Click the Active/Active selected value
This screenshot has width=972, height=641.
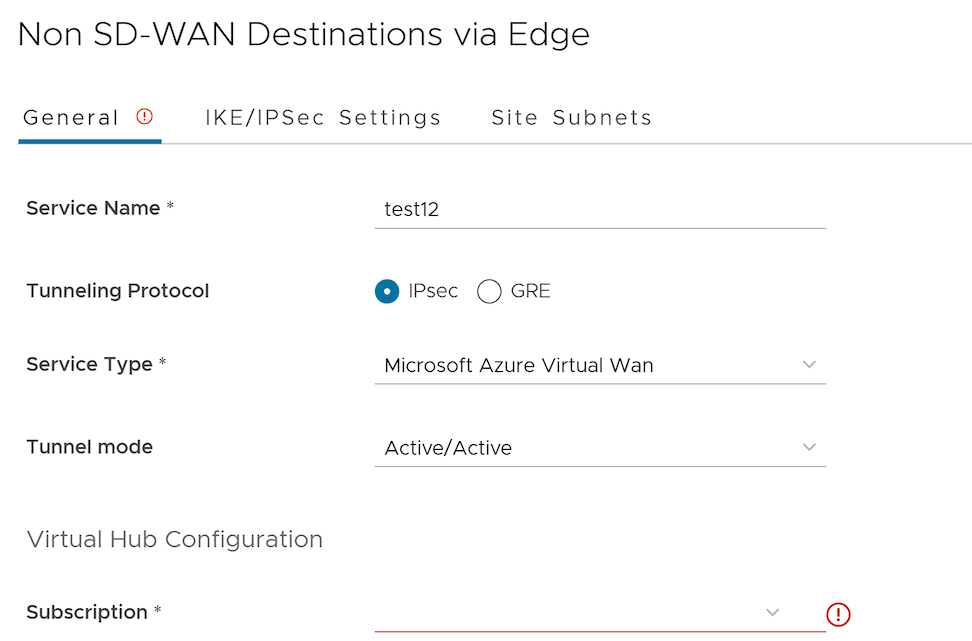(448, 448)
